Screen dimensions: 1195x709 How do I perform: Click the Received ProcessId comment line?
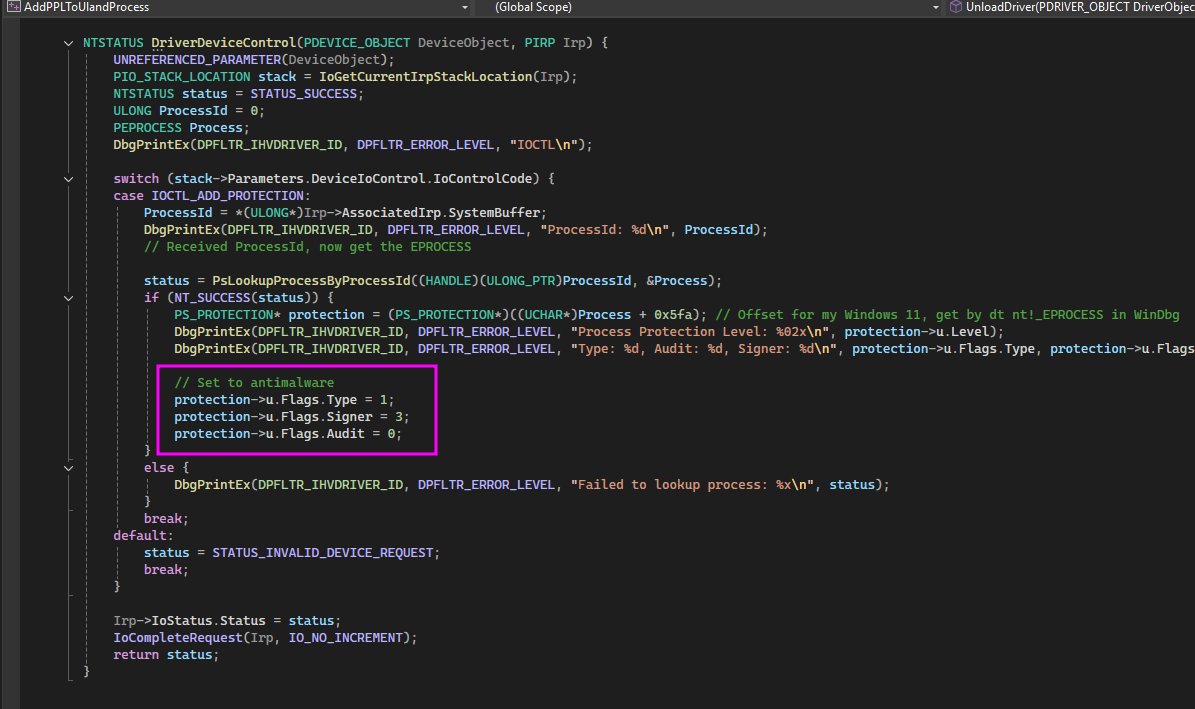click(x=307, y=246)
